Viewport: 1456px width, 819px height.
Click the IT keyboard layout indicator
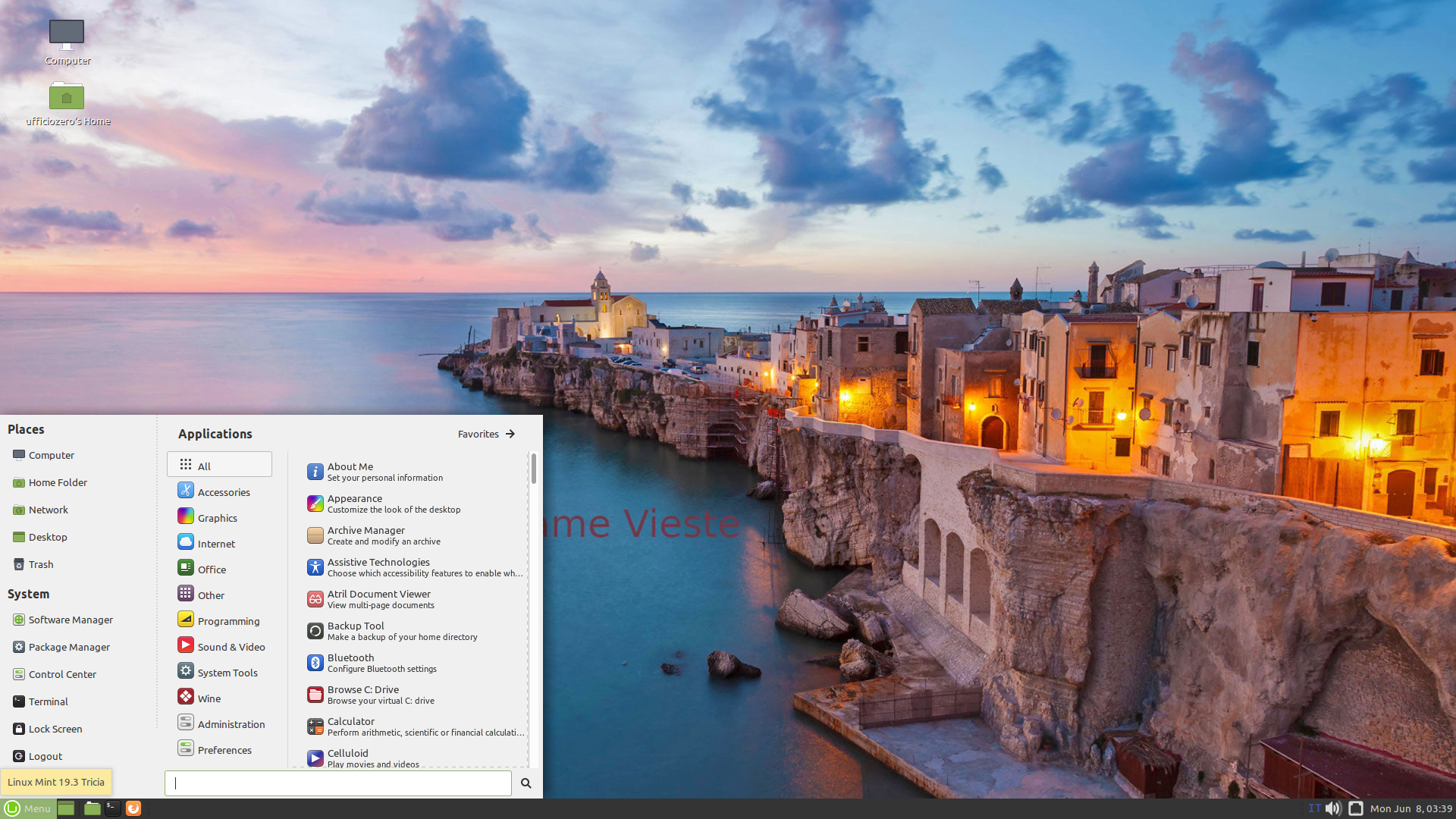(1314, 808)
